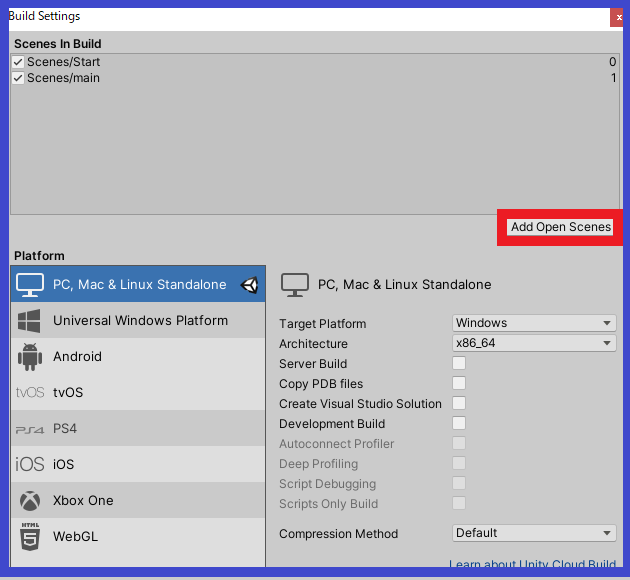
Task: Click the Add Open Scenes button
Action: (x=560, y=227)
